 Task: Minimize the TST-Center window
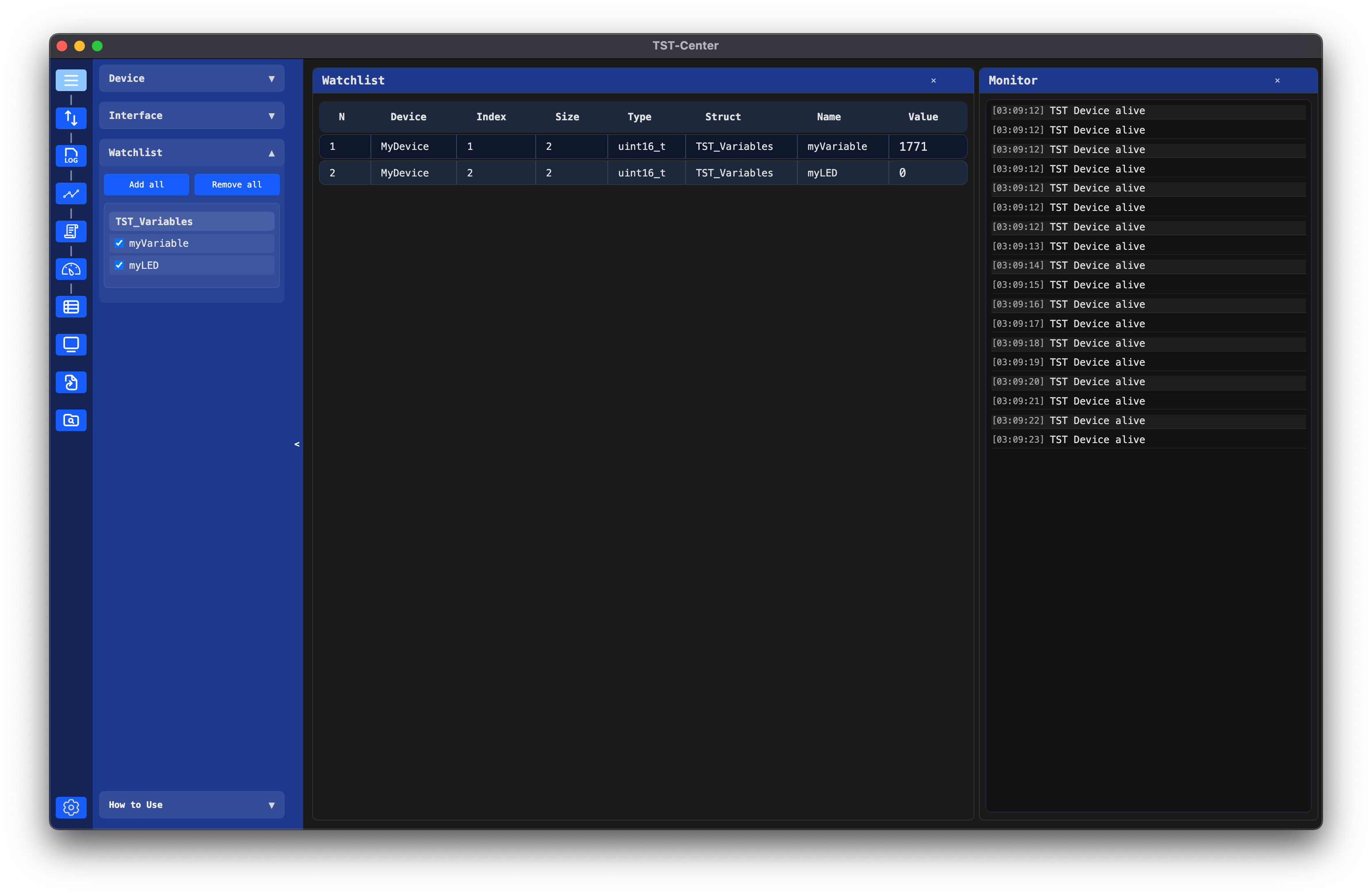tap(80, 46)
